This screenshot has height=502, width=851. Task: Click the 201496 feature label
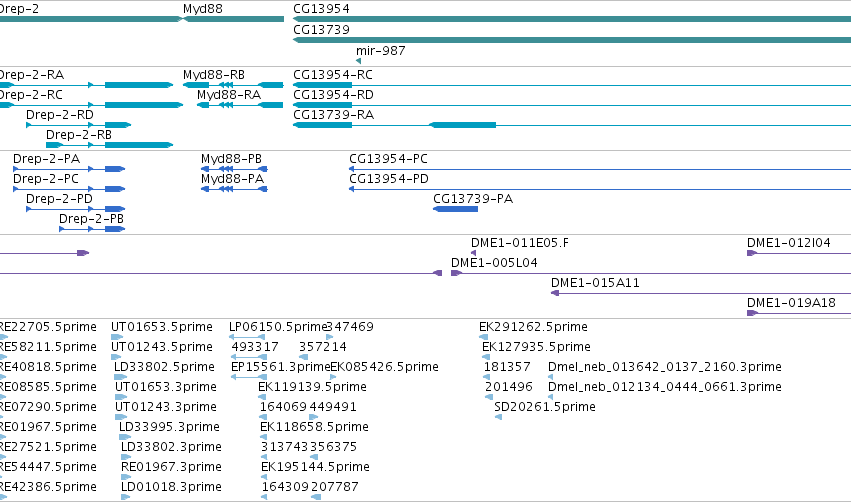(509, 387)
